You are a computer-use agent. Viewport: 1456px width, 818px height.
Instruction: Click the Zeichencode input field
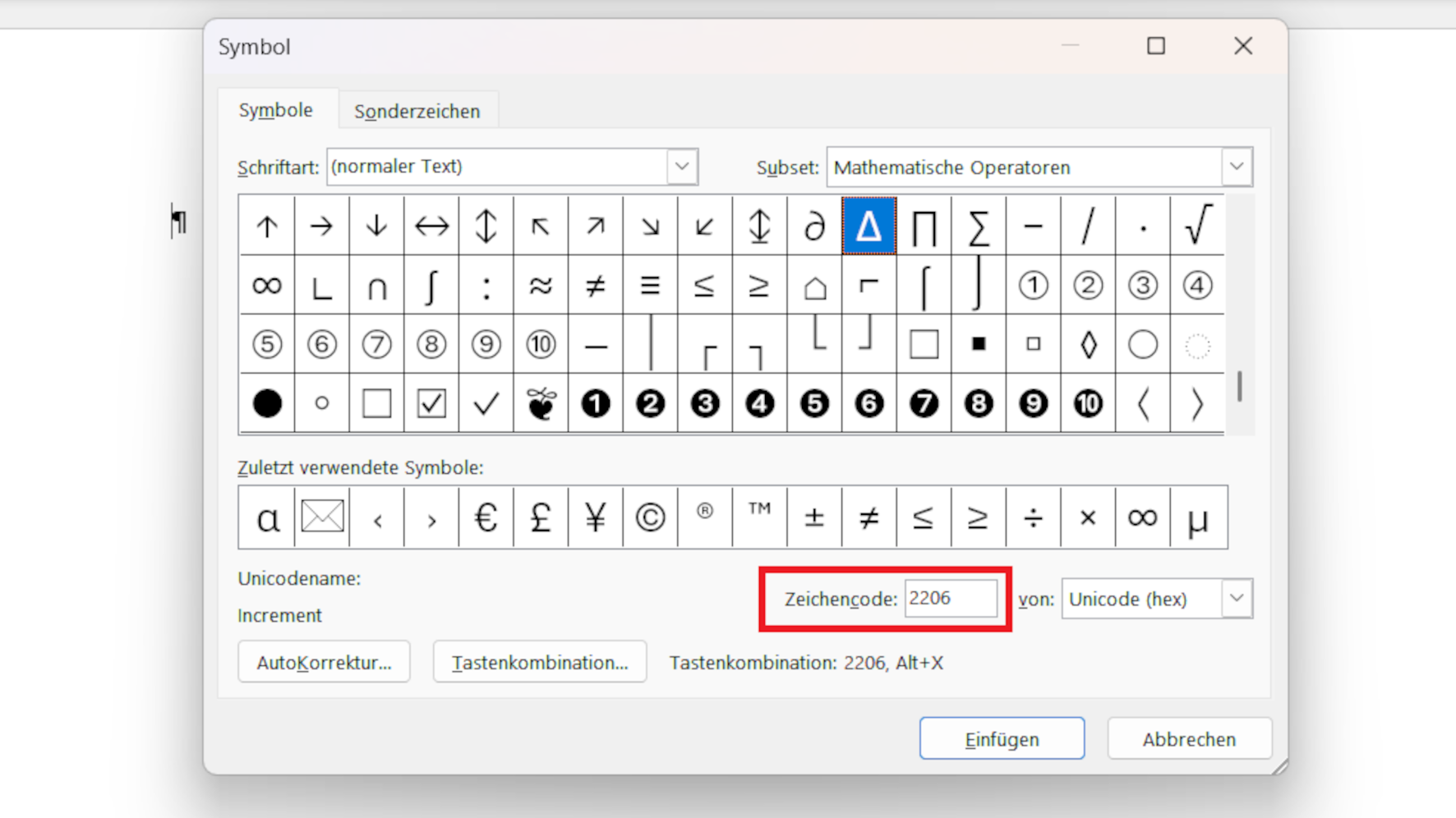(x=950, y=599)
